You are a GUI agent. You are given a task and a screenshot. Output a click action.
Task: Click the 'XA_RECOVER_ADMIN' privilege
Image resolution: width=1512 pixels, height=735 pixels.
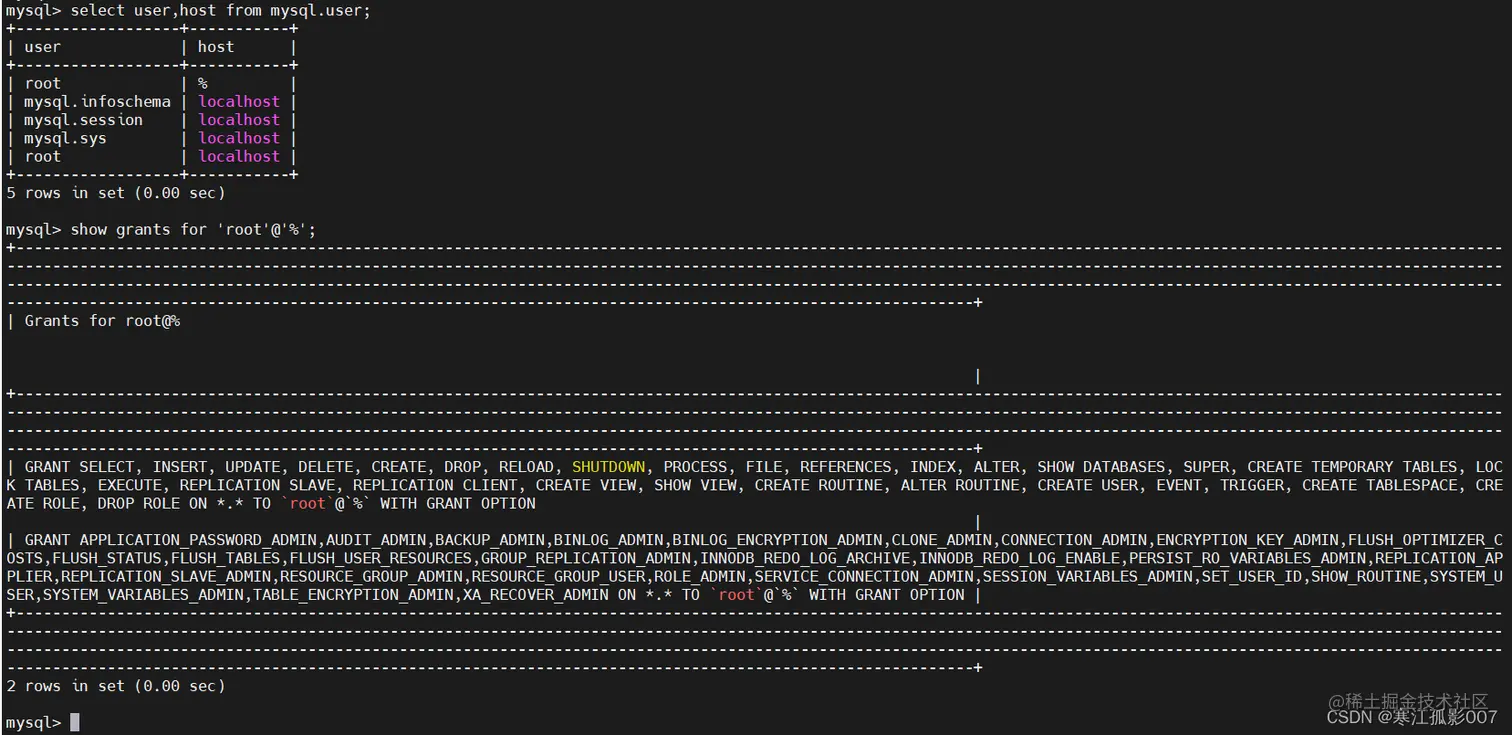535,595
